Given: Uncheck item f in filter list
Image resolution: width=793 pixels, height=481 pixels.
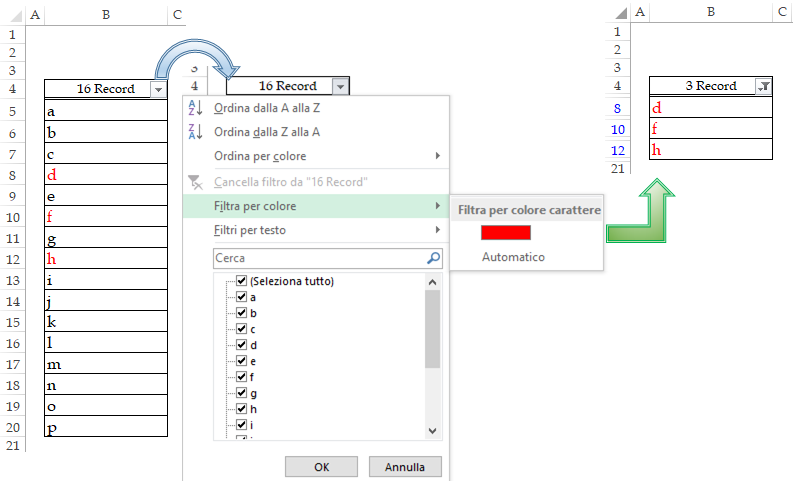Looking at the screenshot, I should pyautogui.click(x=242, y=377).
